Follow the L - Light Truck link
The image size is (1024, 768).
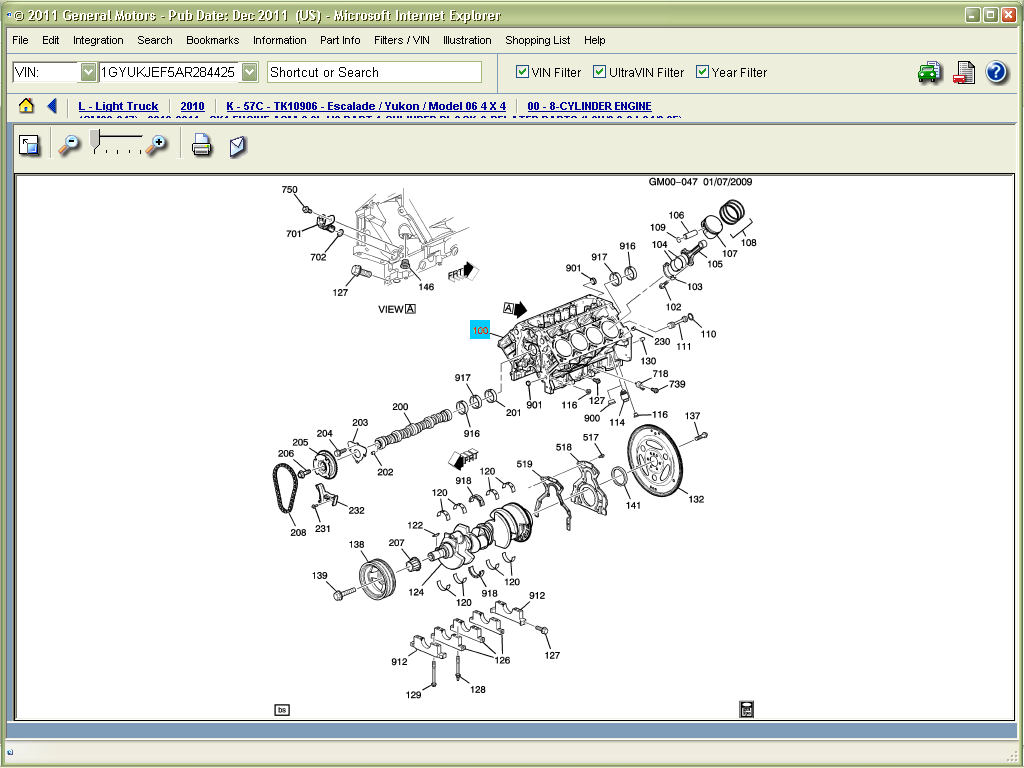coord(118,106)
